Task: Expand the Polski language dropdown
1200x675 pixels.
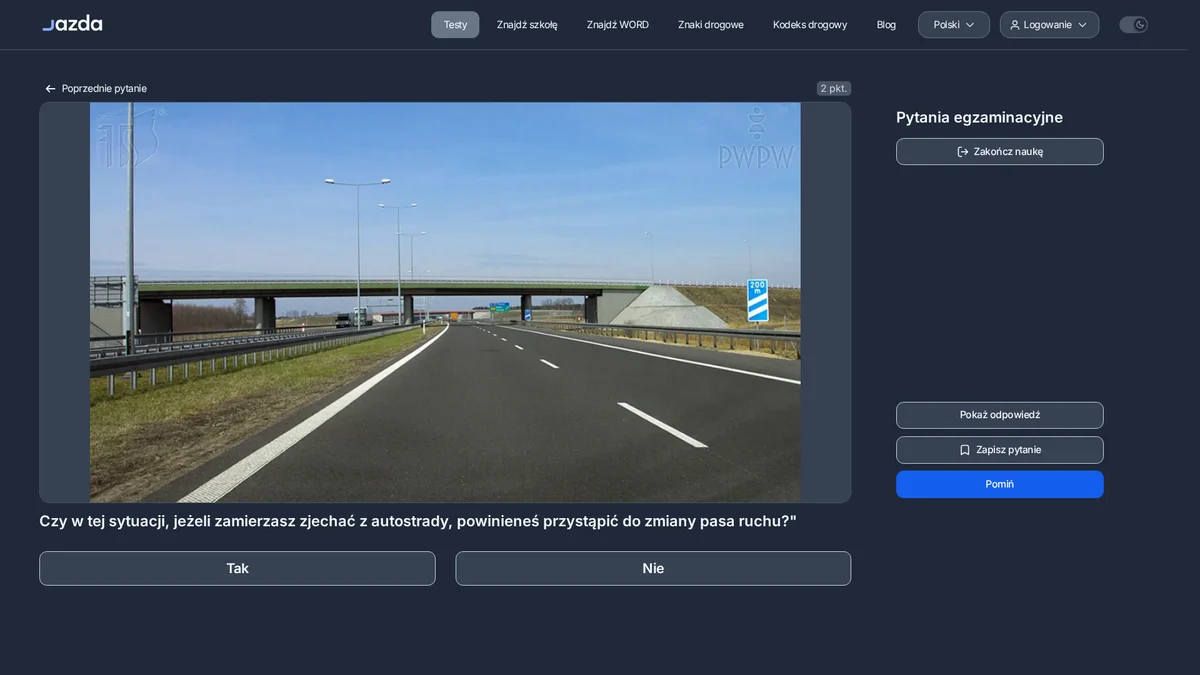Action: pyautogui.click(x=954, y=25)
